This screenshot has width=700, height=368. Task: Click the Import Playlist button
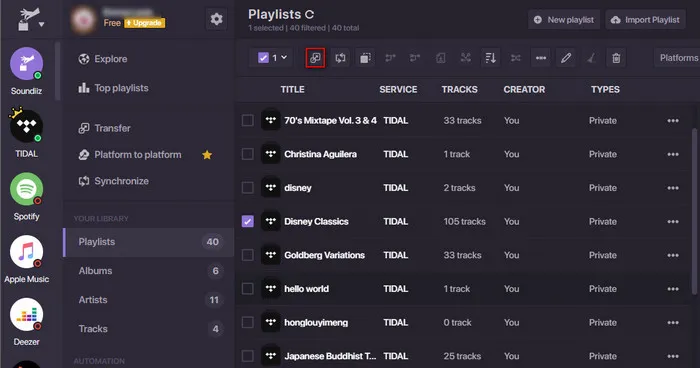point(646,20)
